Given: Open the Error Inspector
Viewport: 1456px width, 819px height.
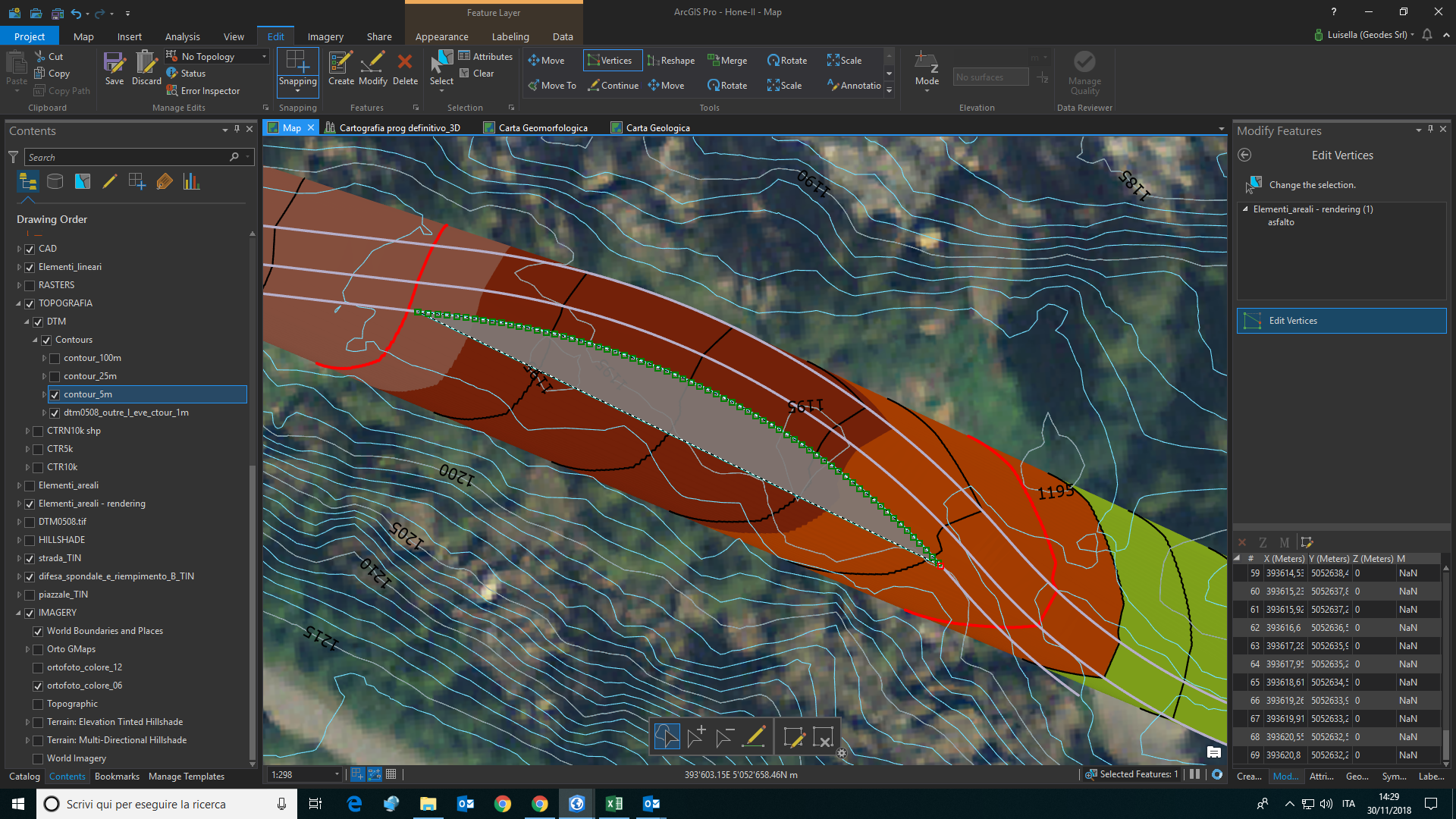Looking at the screenshot, I should tap(203, 91).
